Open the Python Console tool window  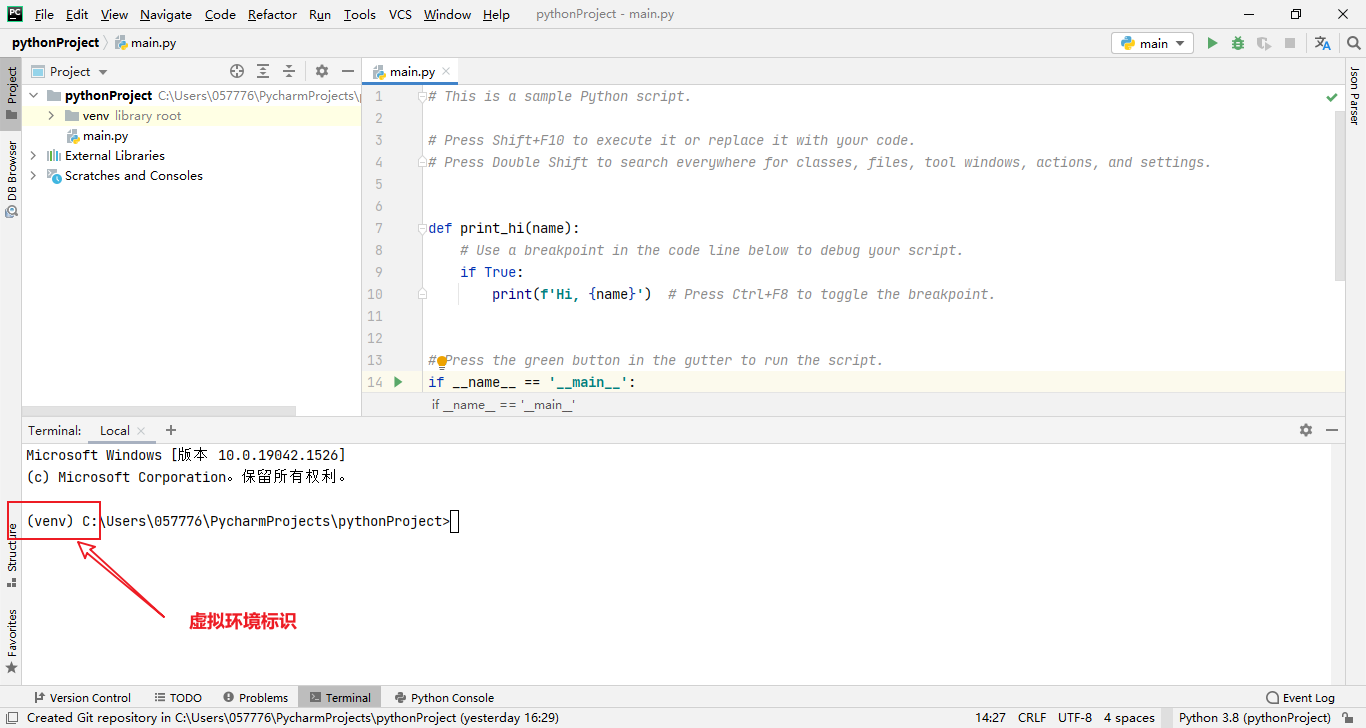(445, 698)
